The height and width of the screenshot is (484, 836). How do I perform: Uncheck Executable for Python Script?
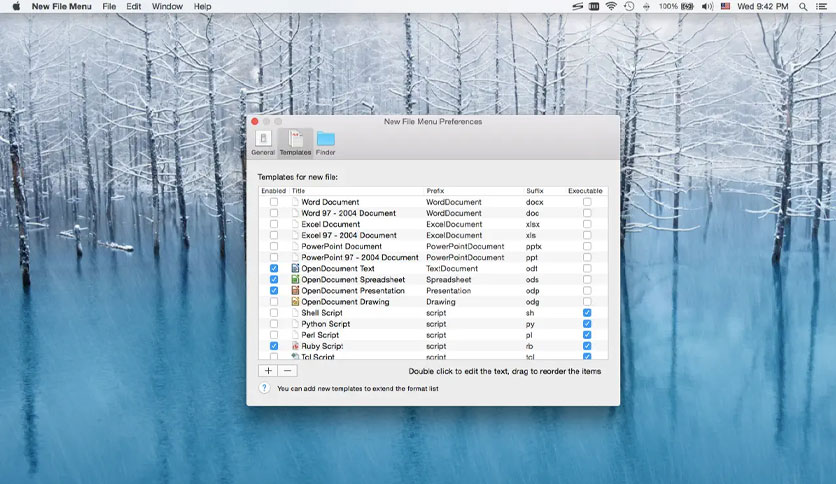[x=587, y=324]
